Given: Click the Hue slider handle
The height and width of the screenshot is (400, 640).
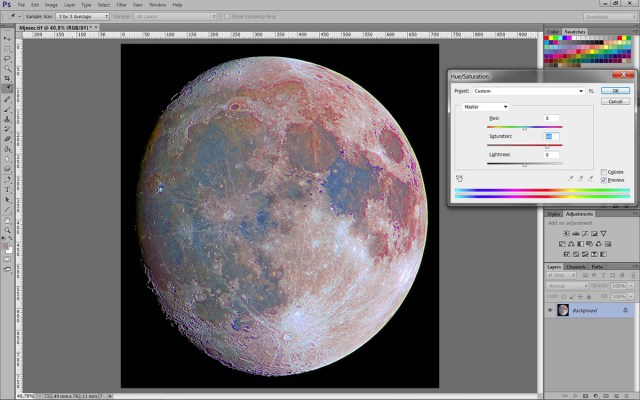Looking at the screenshot, I should [x=525, y=128].
